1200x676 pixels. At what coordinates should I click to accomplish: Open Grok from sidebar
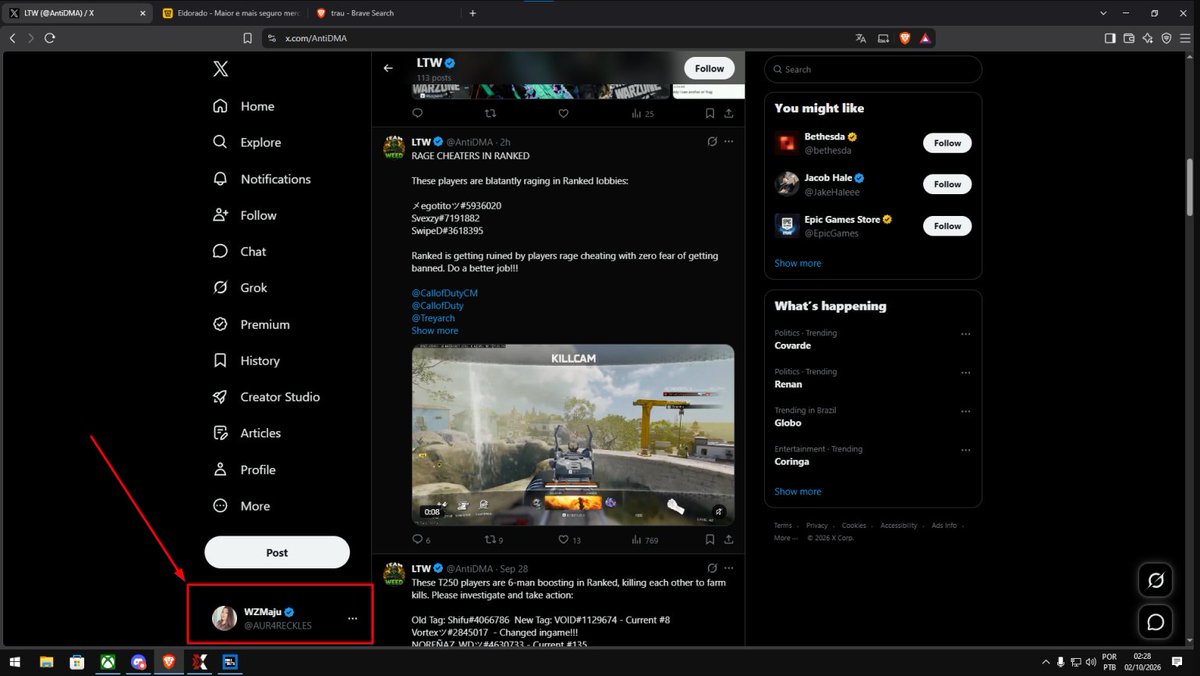[239, 287]
